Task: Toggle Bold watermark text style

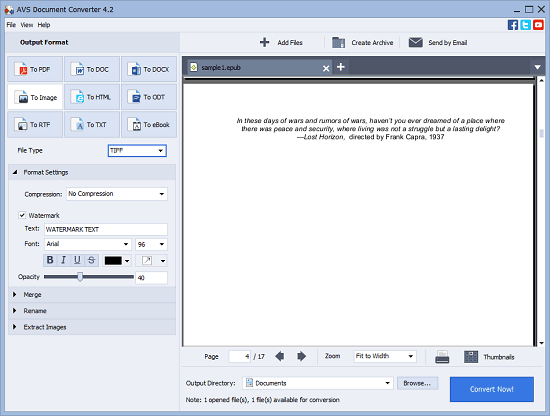Action: (x=50, y=260)
